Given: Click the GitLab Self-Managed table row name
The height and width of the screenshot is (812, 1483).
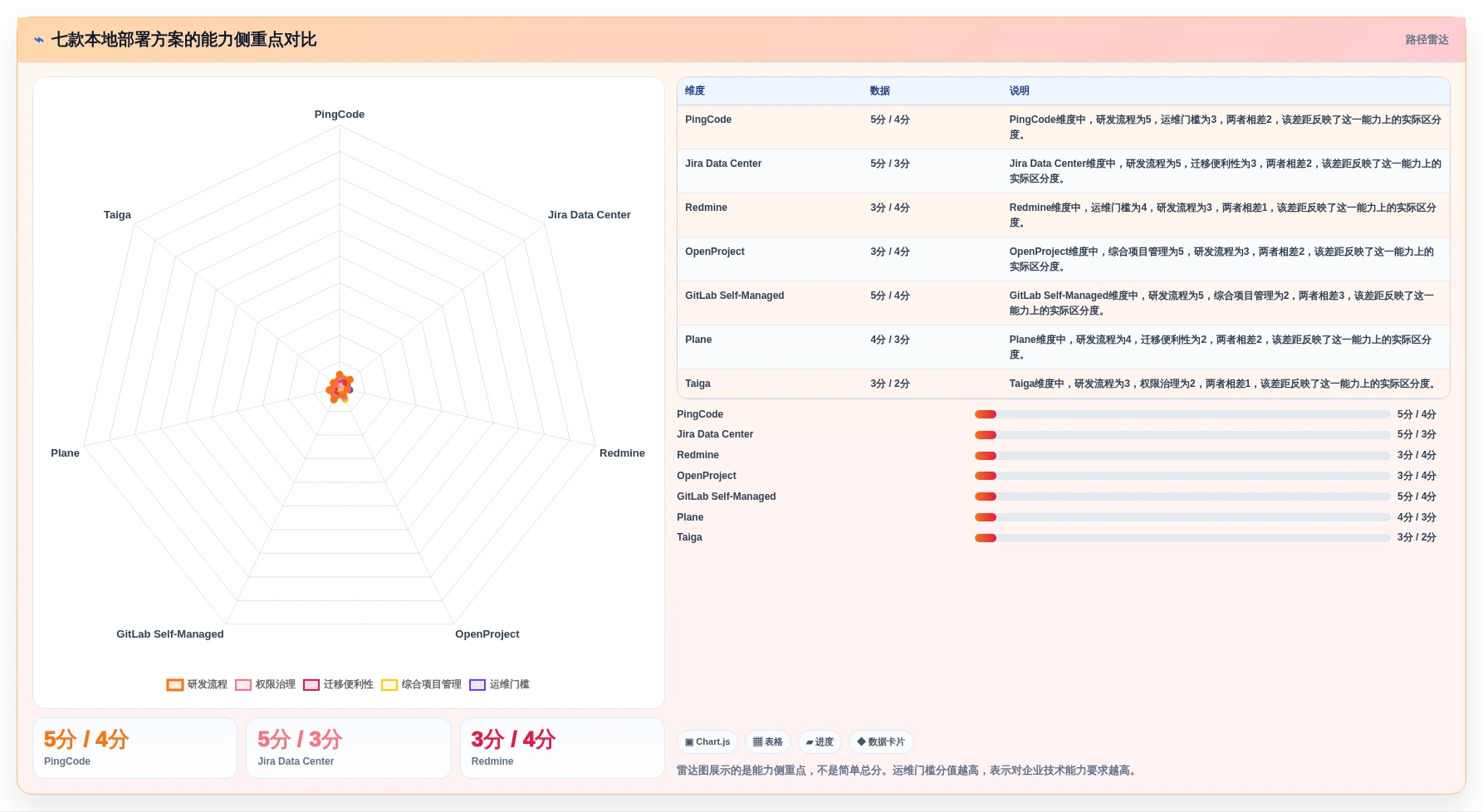Looking at the screenshot, I should coord(735,296).
